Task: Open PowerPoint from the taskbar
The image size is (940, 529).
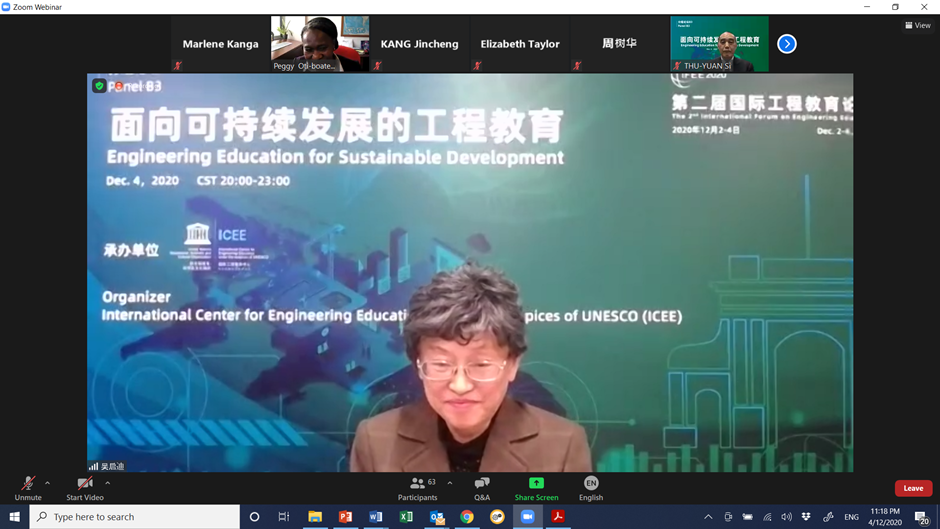Action: point(345,517)
